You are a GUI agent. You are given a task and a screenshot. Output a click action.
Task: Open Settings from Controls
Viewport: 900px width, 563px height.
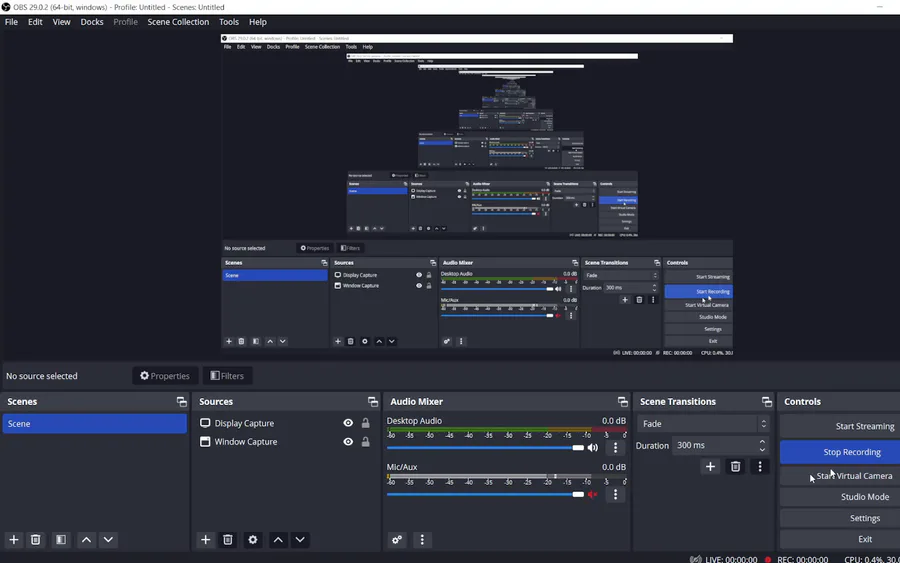coord(840,518)
